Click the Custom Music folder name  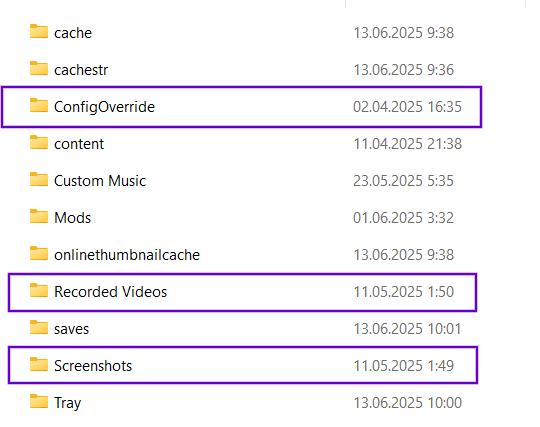coord(100,181)
